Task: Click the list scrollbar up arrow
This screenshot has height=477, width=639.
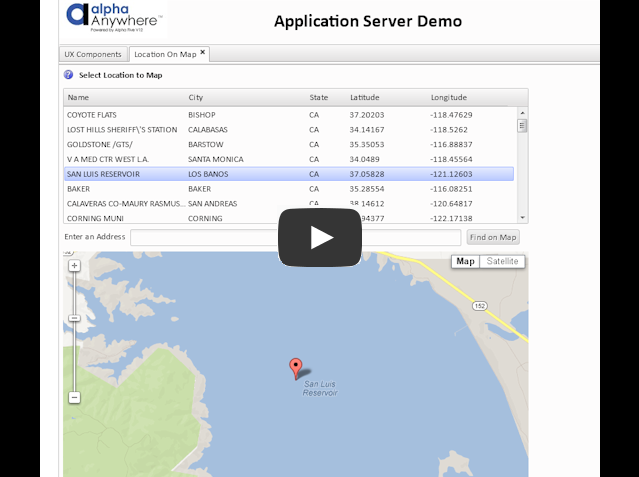Action: pyautogui.click(x=522, y=113)
